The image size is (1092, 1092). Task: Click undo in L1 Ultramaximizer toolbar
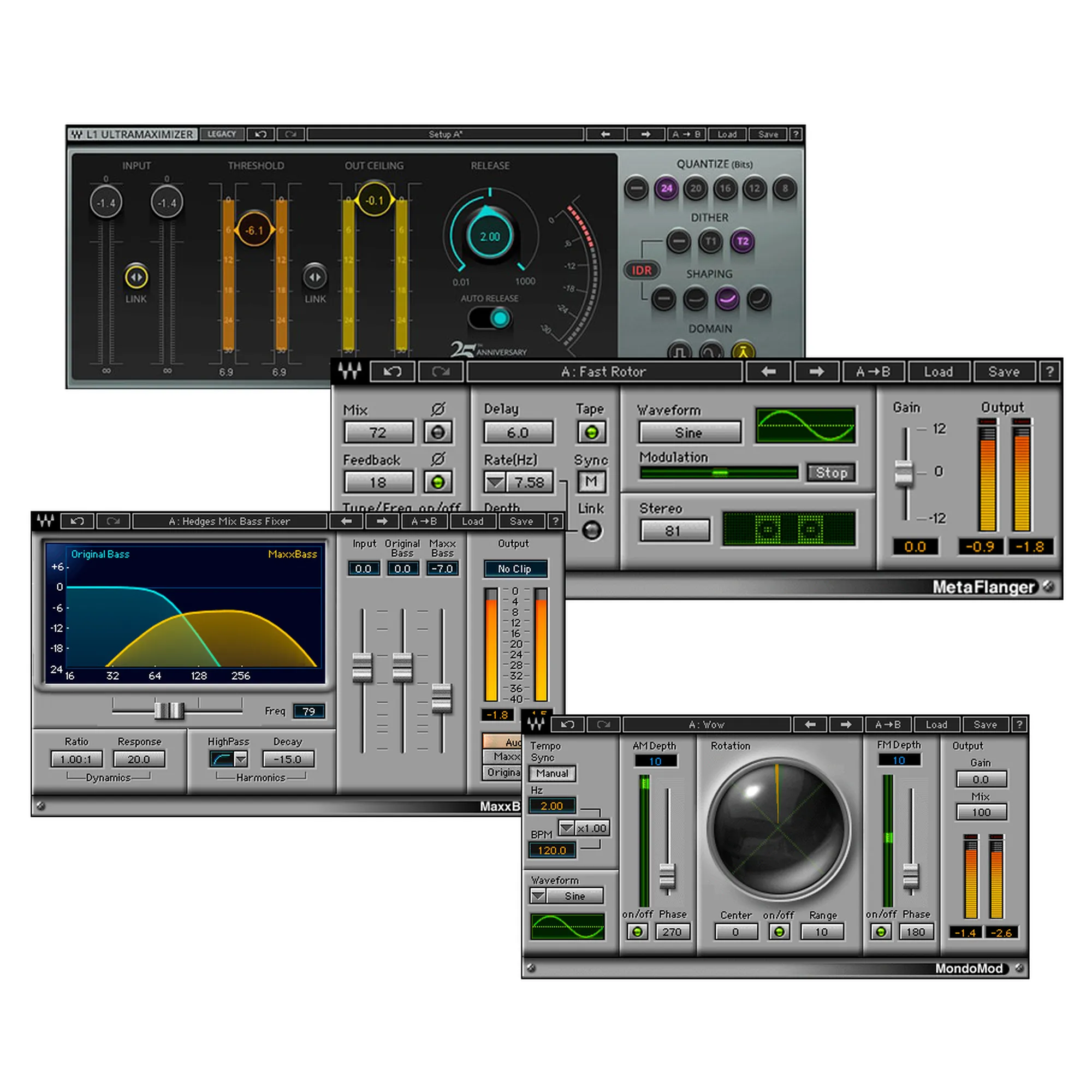click(260, 134)
